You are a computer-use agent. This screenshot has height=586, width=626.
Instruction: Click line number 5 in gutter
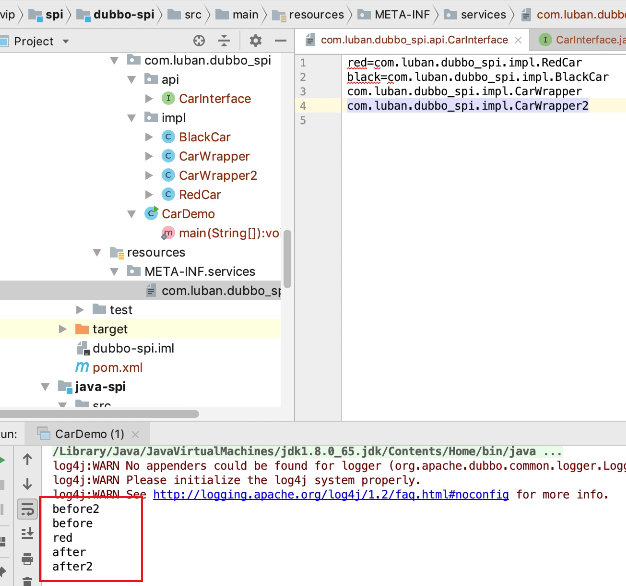303,120
